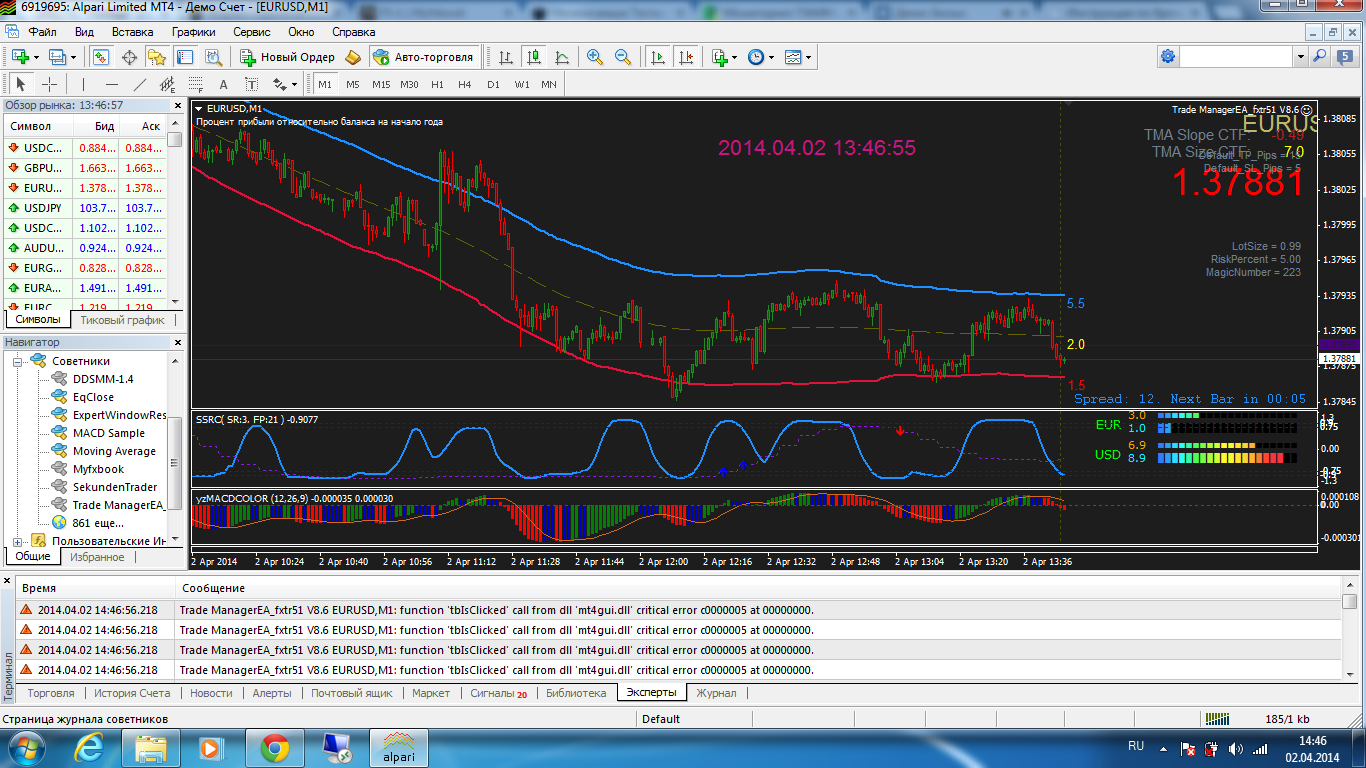Open the Графики menu
Screen dimensions: 1366x768
(193, 32)
